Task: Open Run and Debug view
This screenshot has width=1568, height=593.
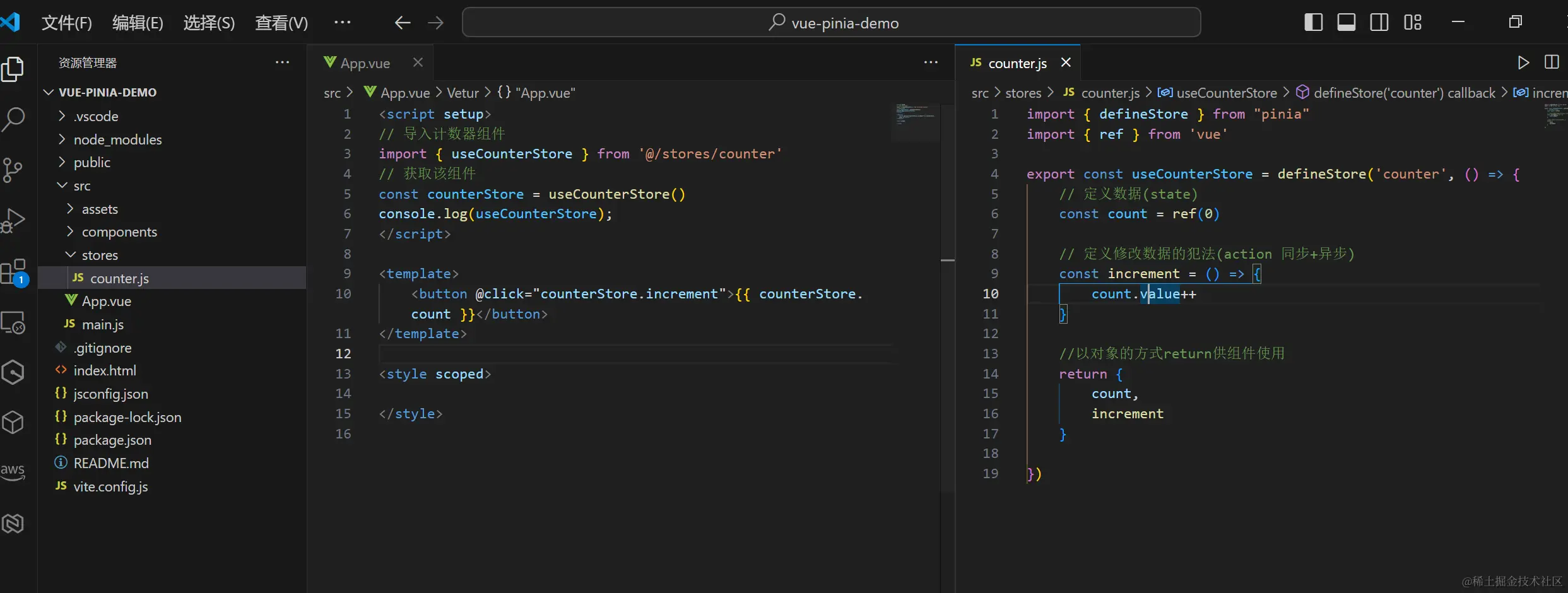Action: tap(13, 220)
